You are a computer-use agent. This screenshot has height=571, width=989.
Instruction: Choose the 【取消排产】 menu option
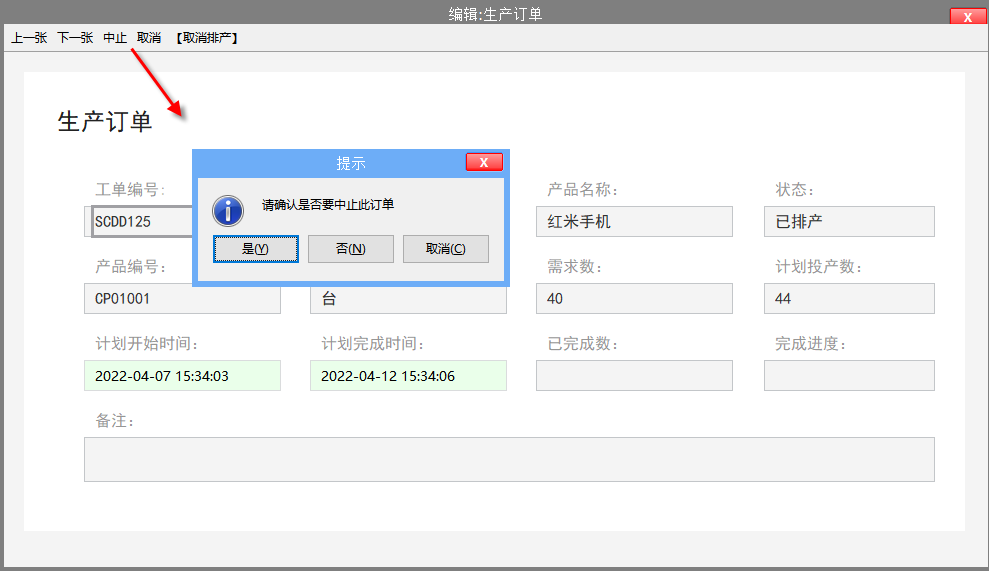click(x=206, y=38)
